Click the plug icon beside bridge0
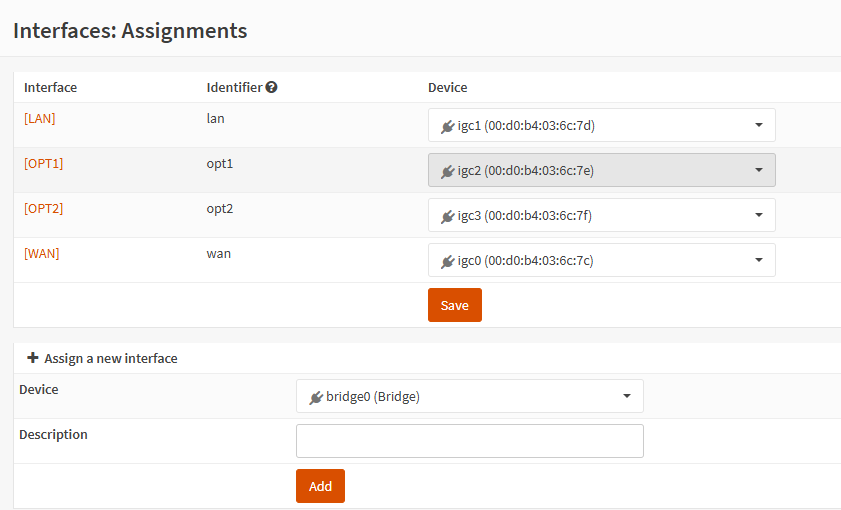841x510 pixels. point(316,397)
